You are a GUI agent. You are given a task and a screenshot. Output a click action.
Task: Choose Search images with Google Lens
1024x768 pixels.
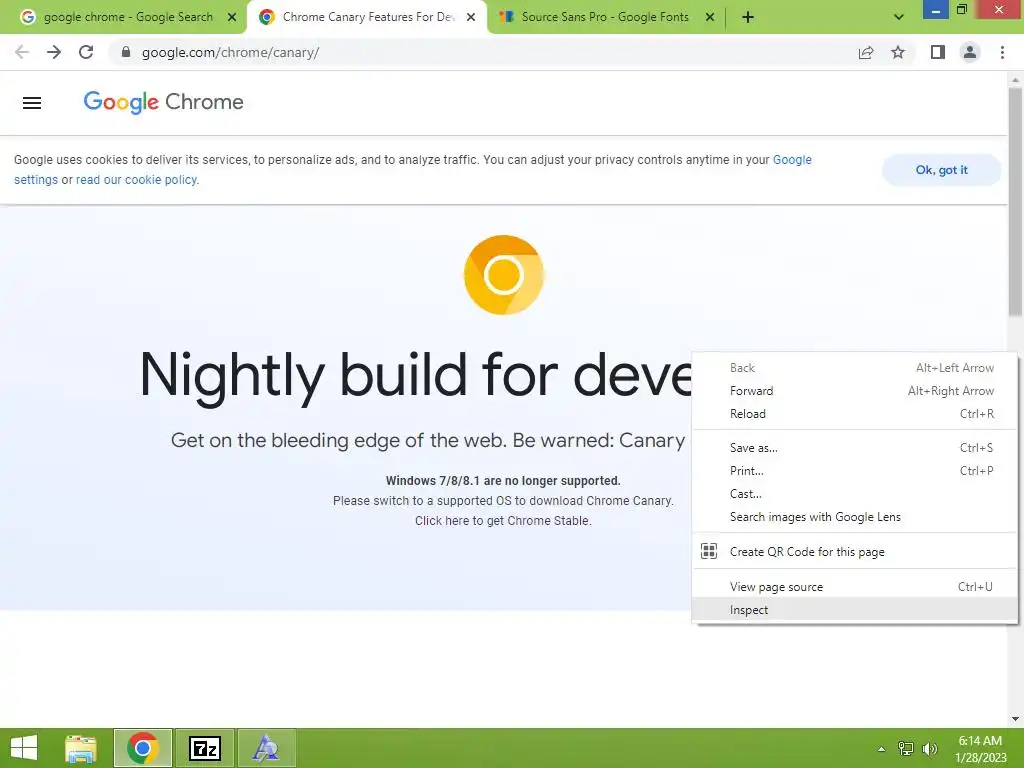[x=854, y=517]
